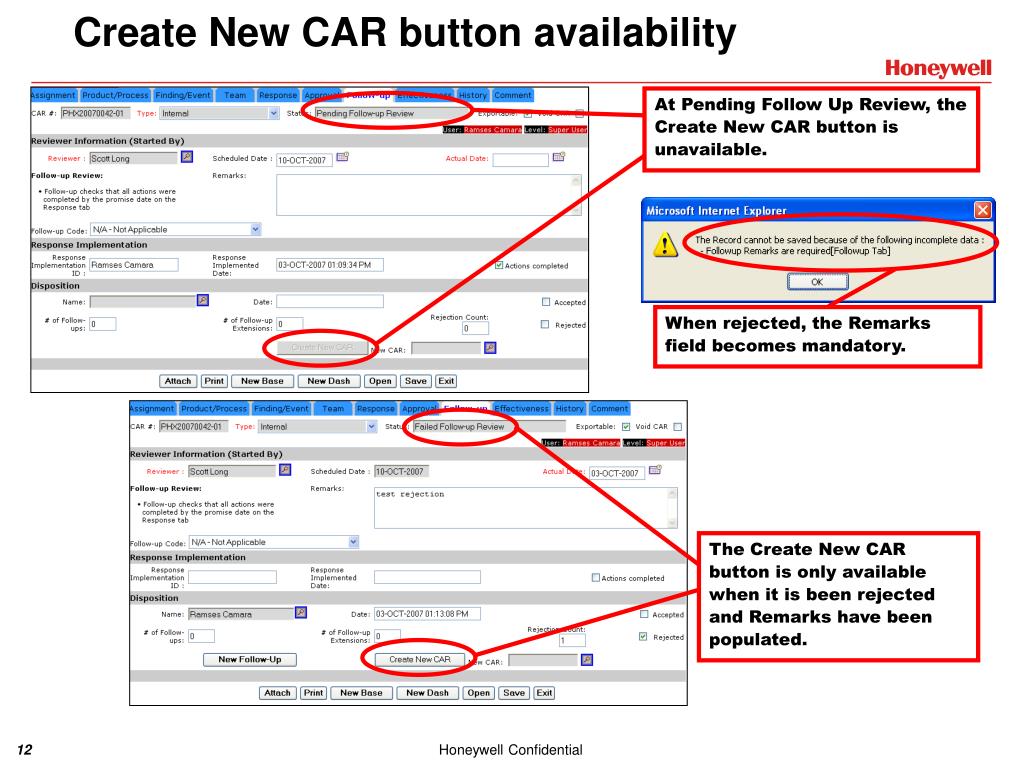The image size is (1024, 768).
Task: Open Response tab in upper form
Action: pos(278,95)
